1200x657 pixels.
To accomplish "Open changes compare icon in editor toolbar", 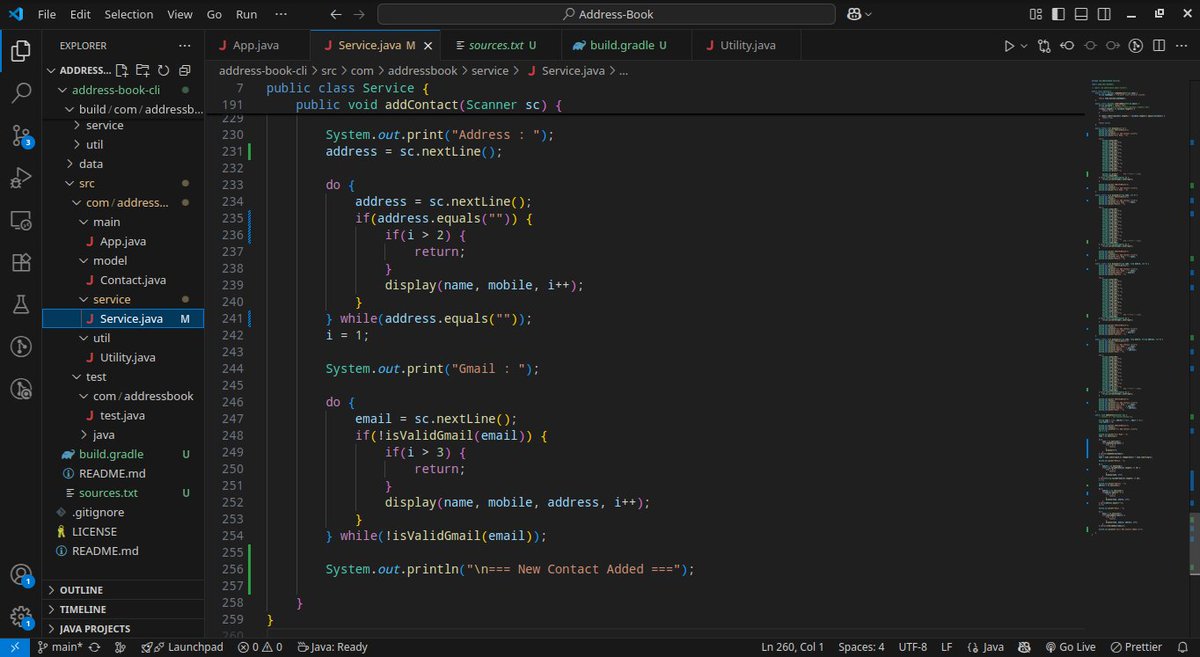I will point(1044,46).
